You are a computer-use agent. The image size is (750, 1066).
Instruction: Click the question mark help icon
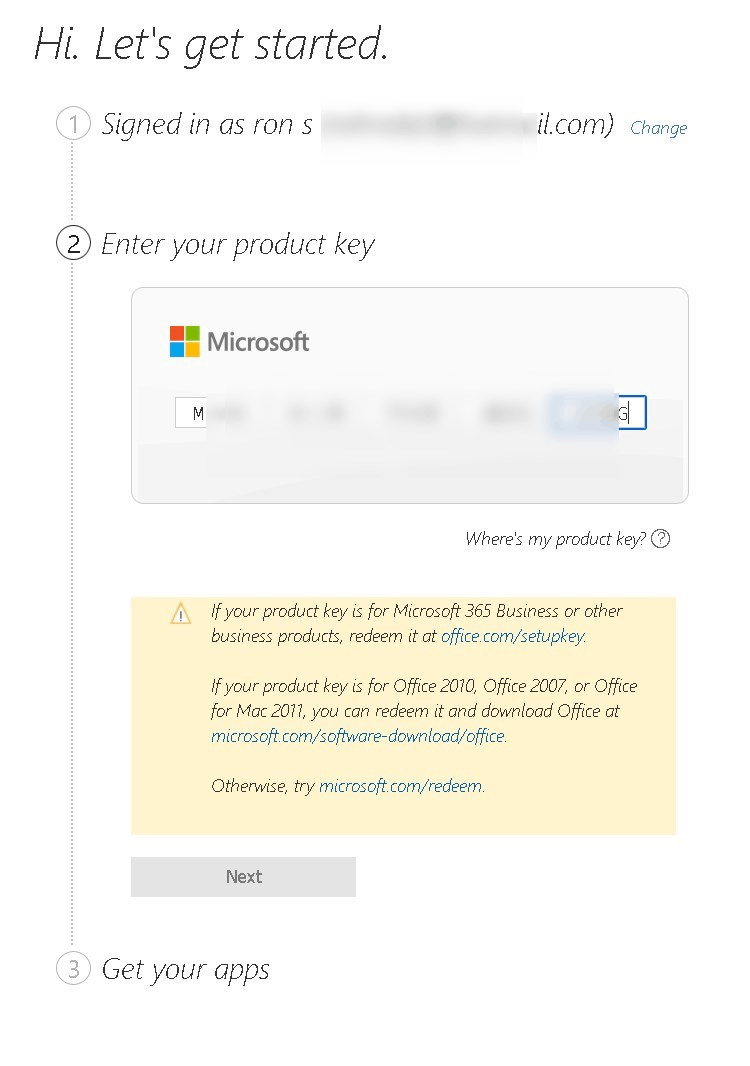pyautogui.click(x=660, y=539)
